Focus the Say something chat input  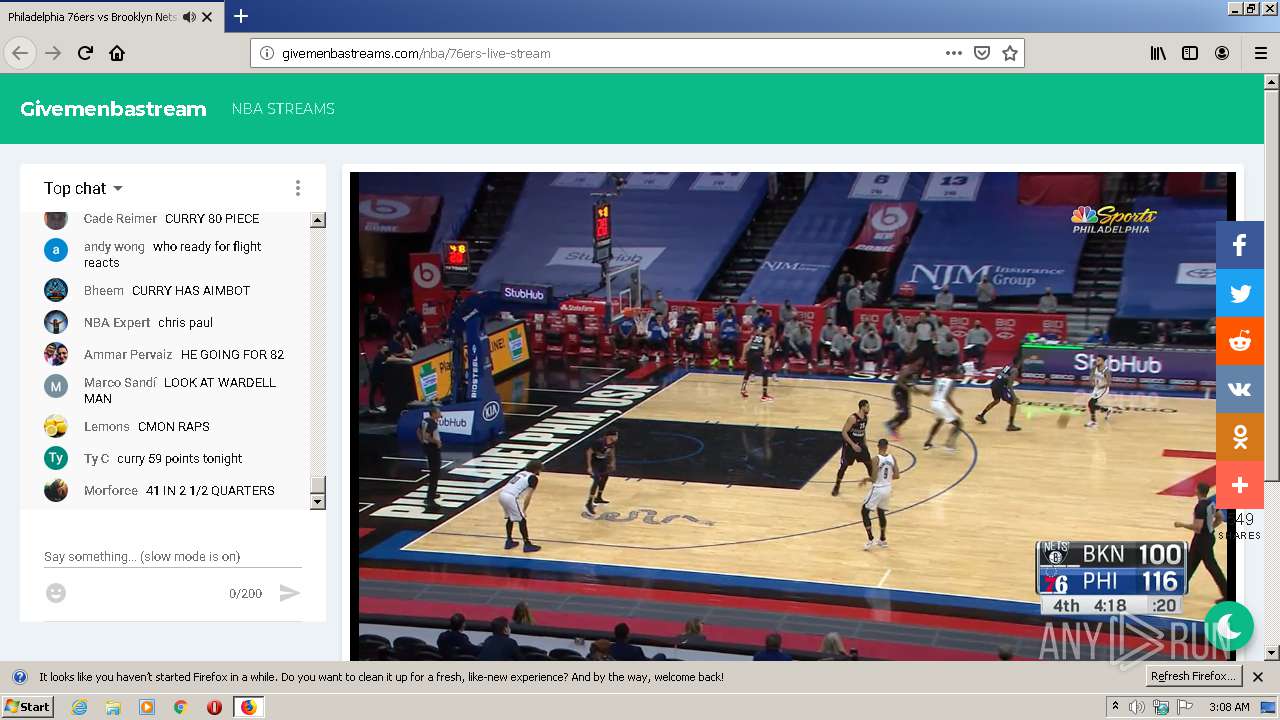tap(173, 556)
